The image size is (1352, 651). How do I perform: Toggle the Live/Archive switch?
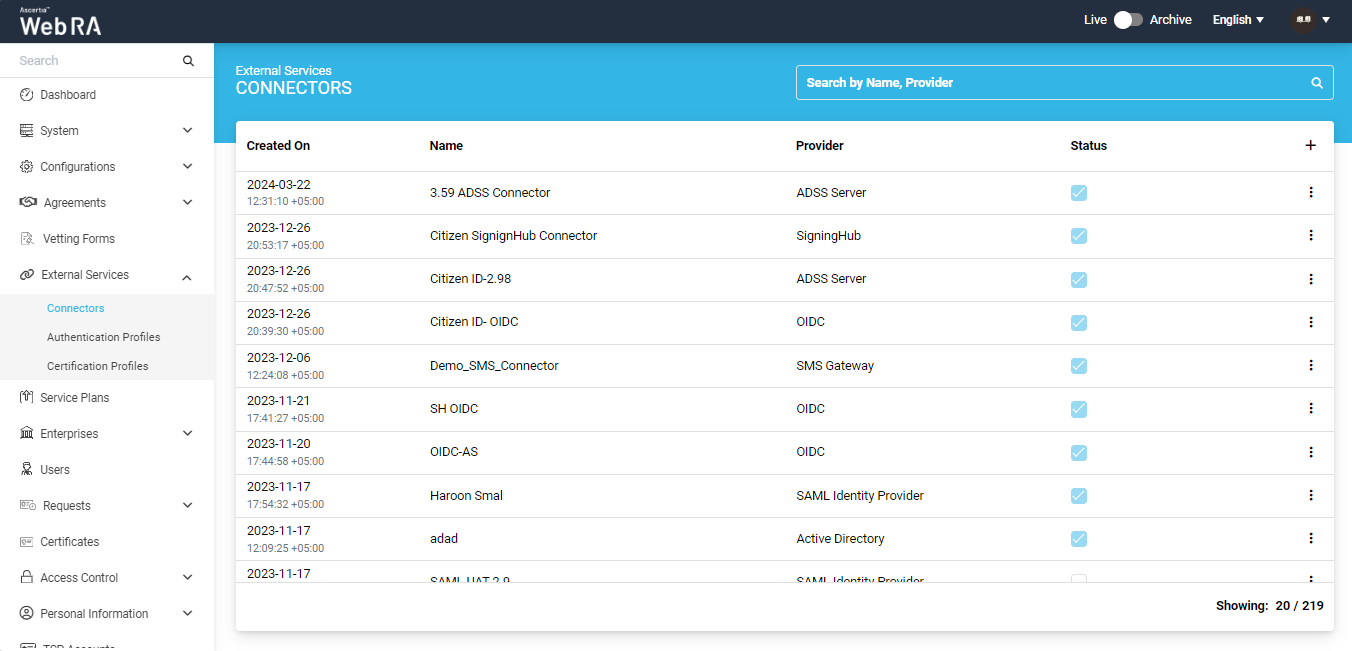[1128, 20]
